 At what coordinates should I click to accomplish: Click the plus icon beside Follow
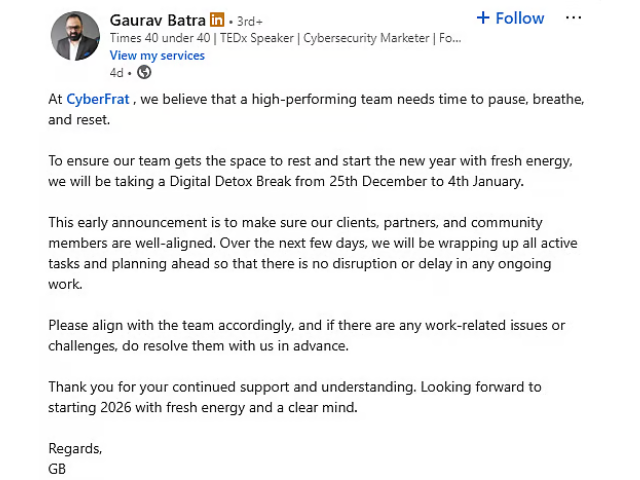483,18
